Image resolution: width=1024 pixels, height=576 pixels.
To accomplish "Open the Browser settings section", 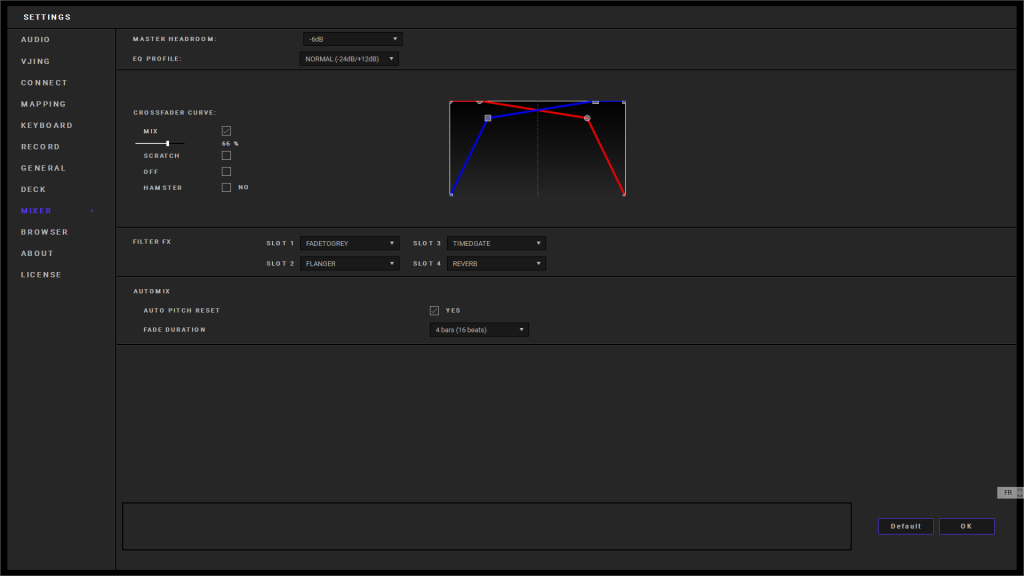I will (45, 232).
